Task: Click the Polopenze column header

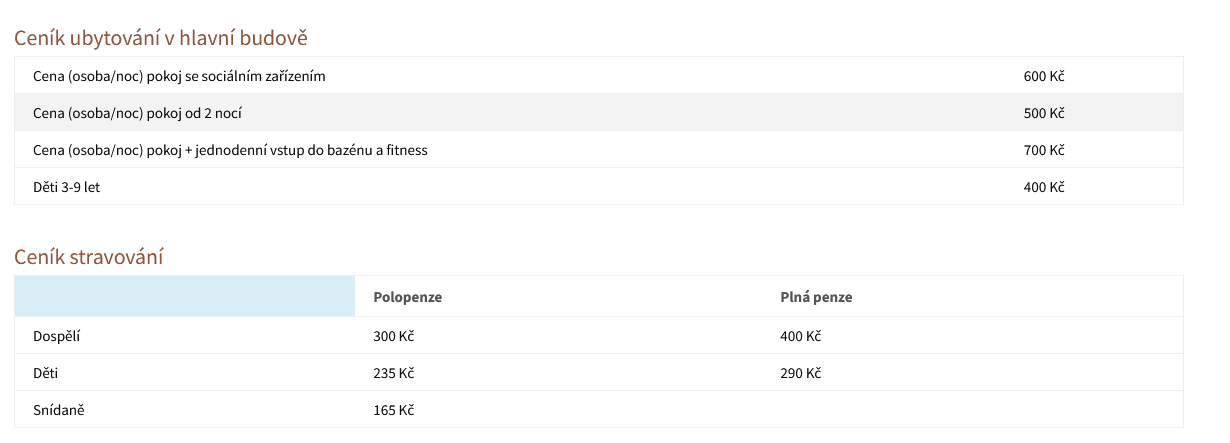Action: coord(407,297)
